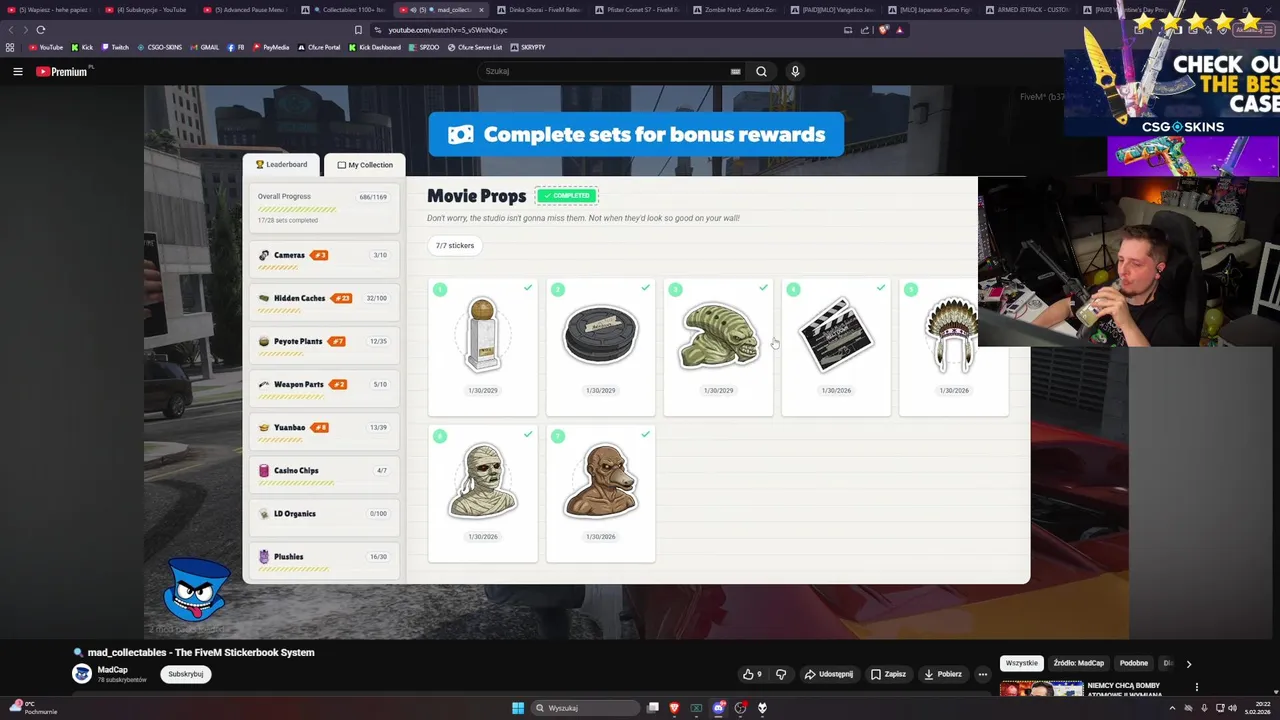Click the Zapisz save button
The height and width of the screenshot is (720, 1280).
point(888,674)
